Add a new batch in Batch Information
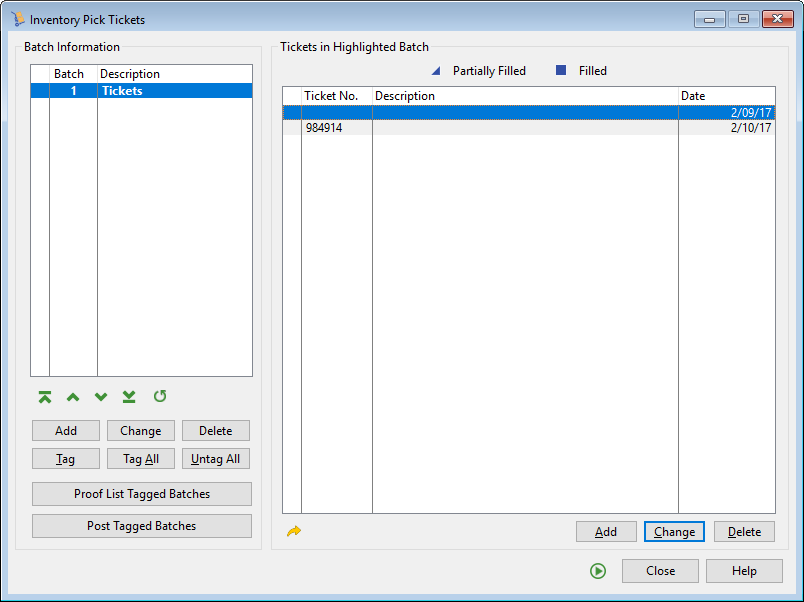Viewport: 804px width, 602px height. (x=66, y=431)
